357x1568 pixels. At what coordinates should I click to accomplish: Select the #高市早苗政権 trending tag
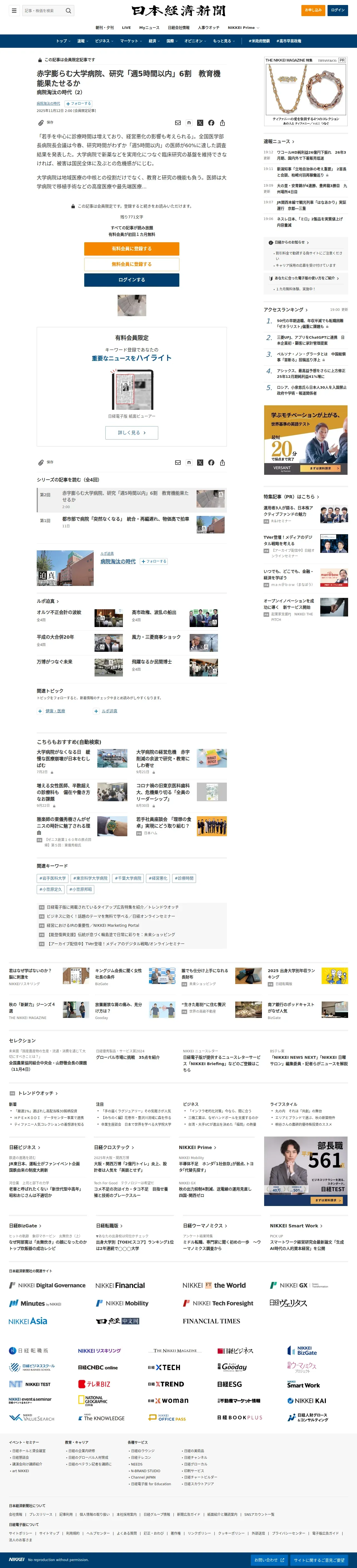[x=289, y=41]
